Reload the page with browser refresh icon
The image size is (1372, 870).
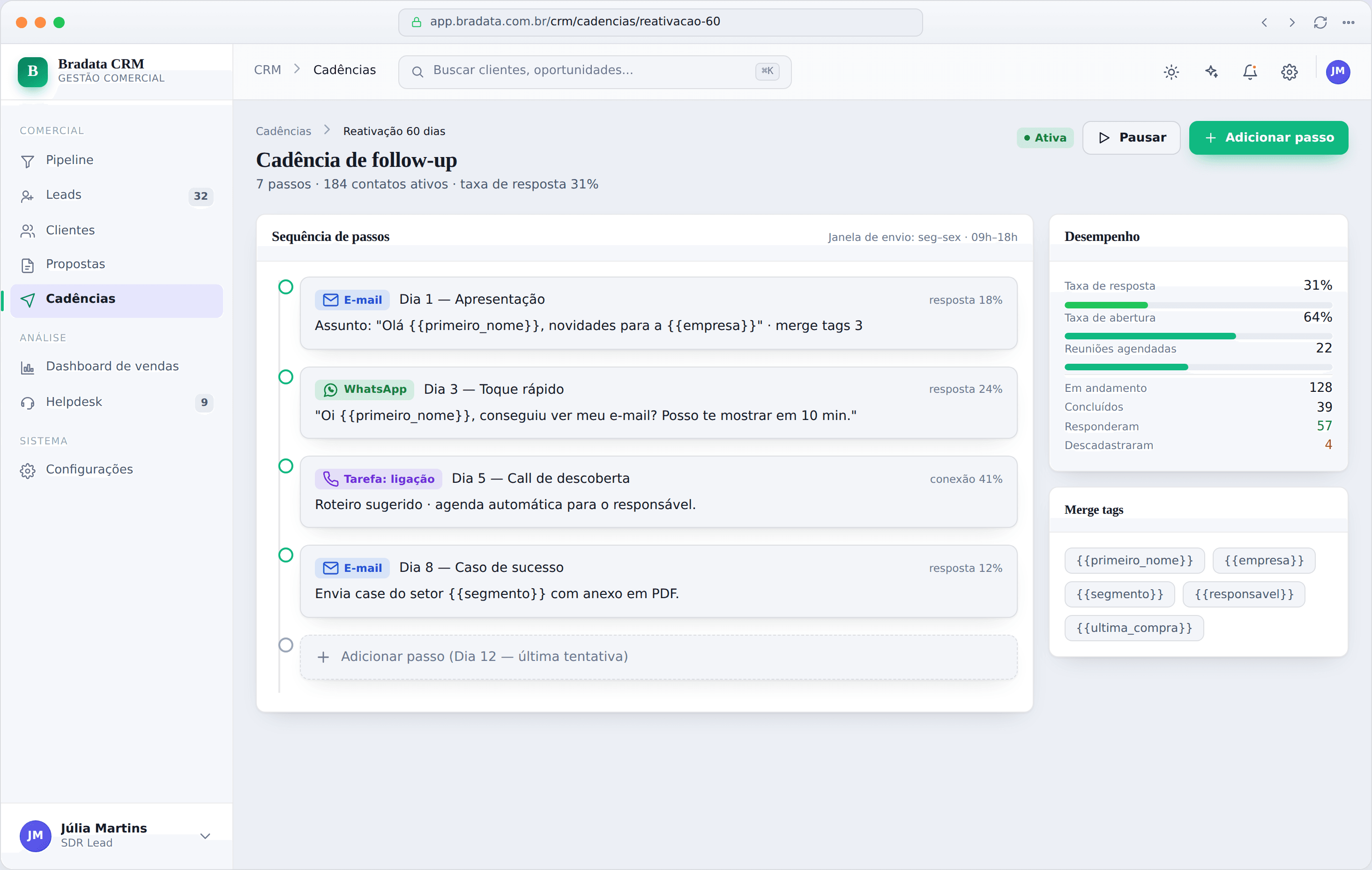pyautogui.click(x=1320, y=22)
